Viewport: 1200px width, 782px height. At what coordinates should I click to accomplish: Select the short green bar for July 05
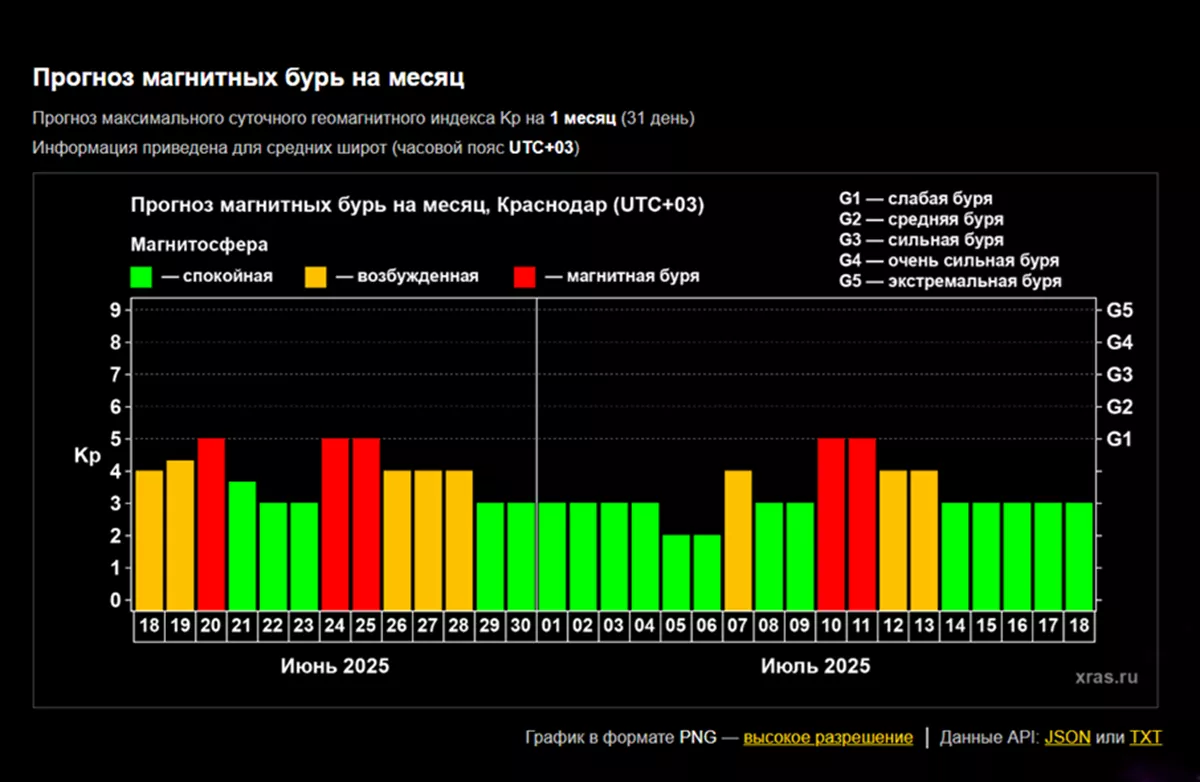[676, 571]
